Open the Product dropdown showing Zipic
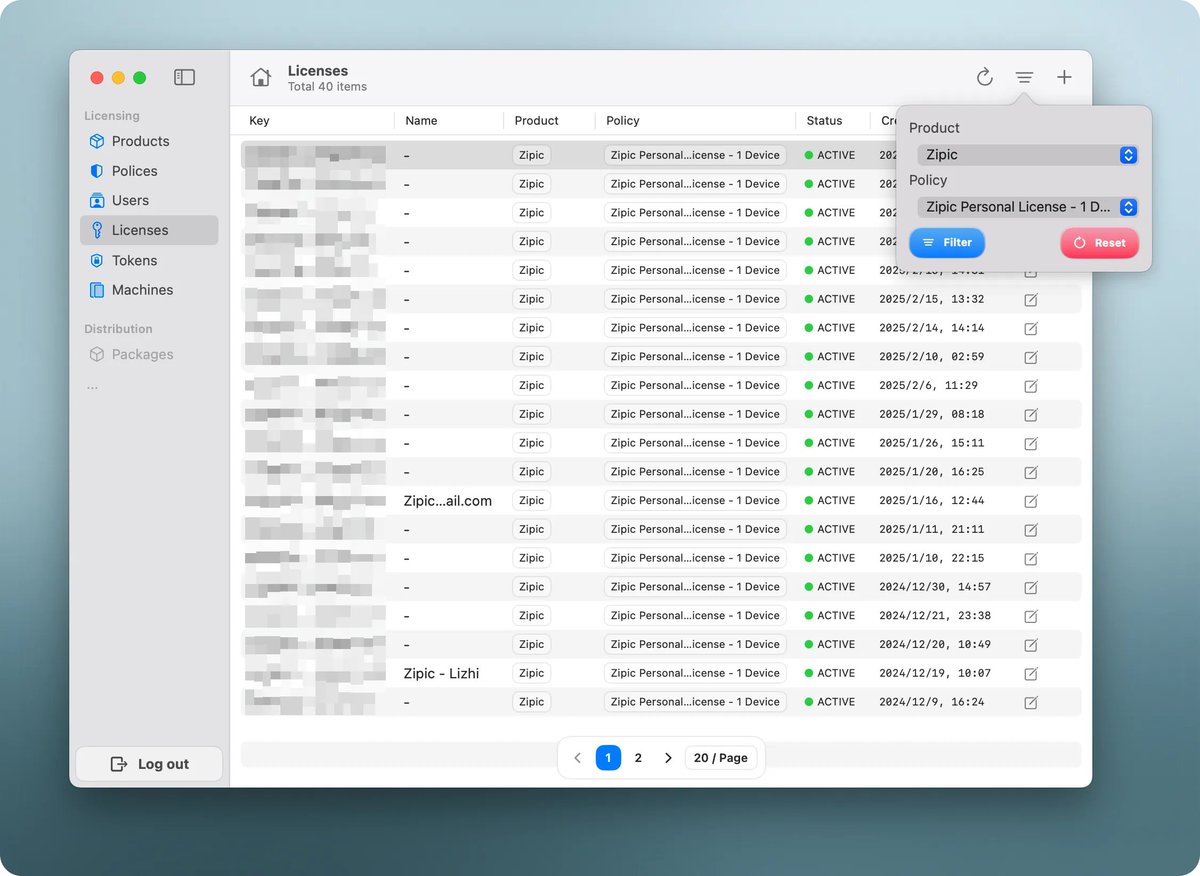Image resolution: width=1200 pixels, height=876 pixels. 1027,155
